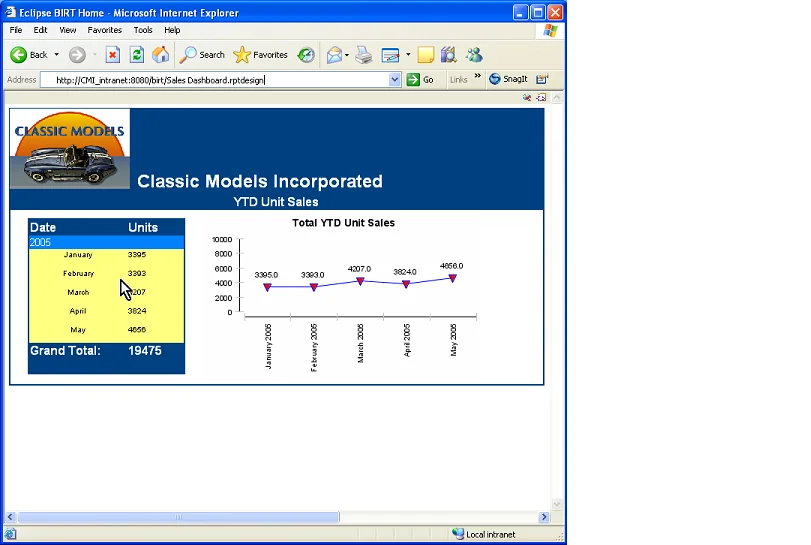
Task: Click the Grand Total value 19475
Action: 145,351
